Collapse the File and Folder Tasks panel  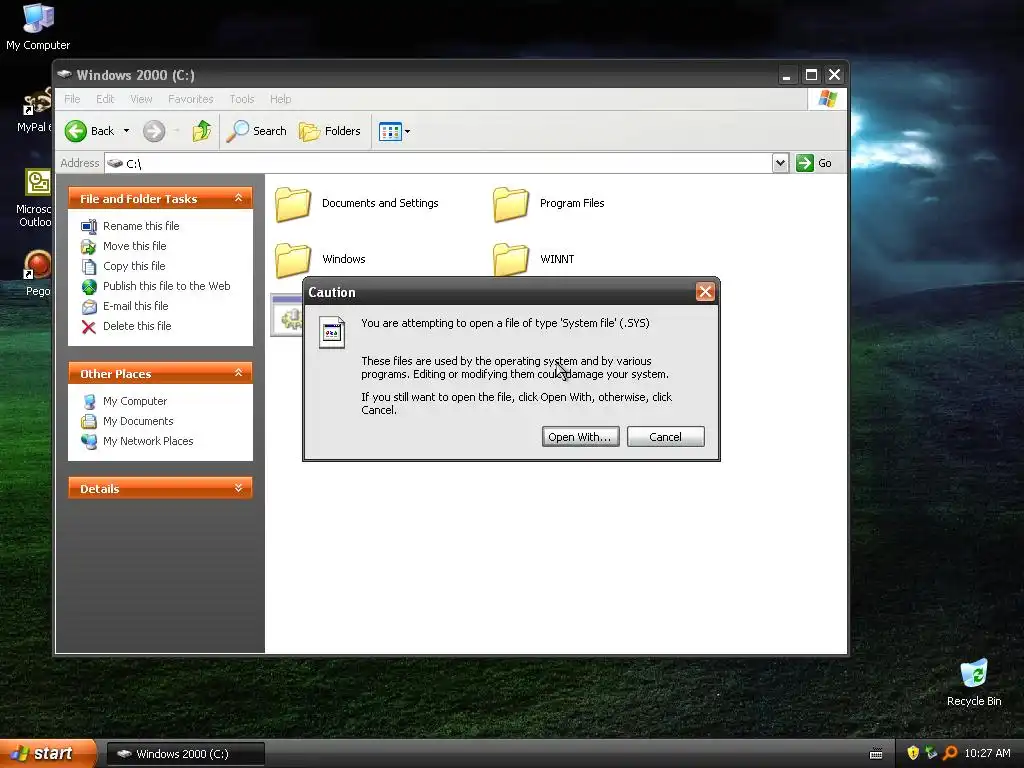tap(238, 198)
